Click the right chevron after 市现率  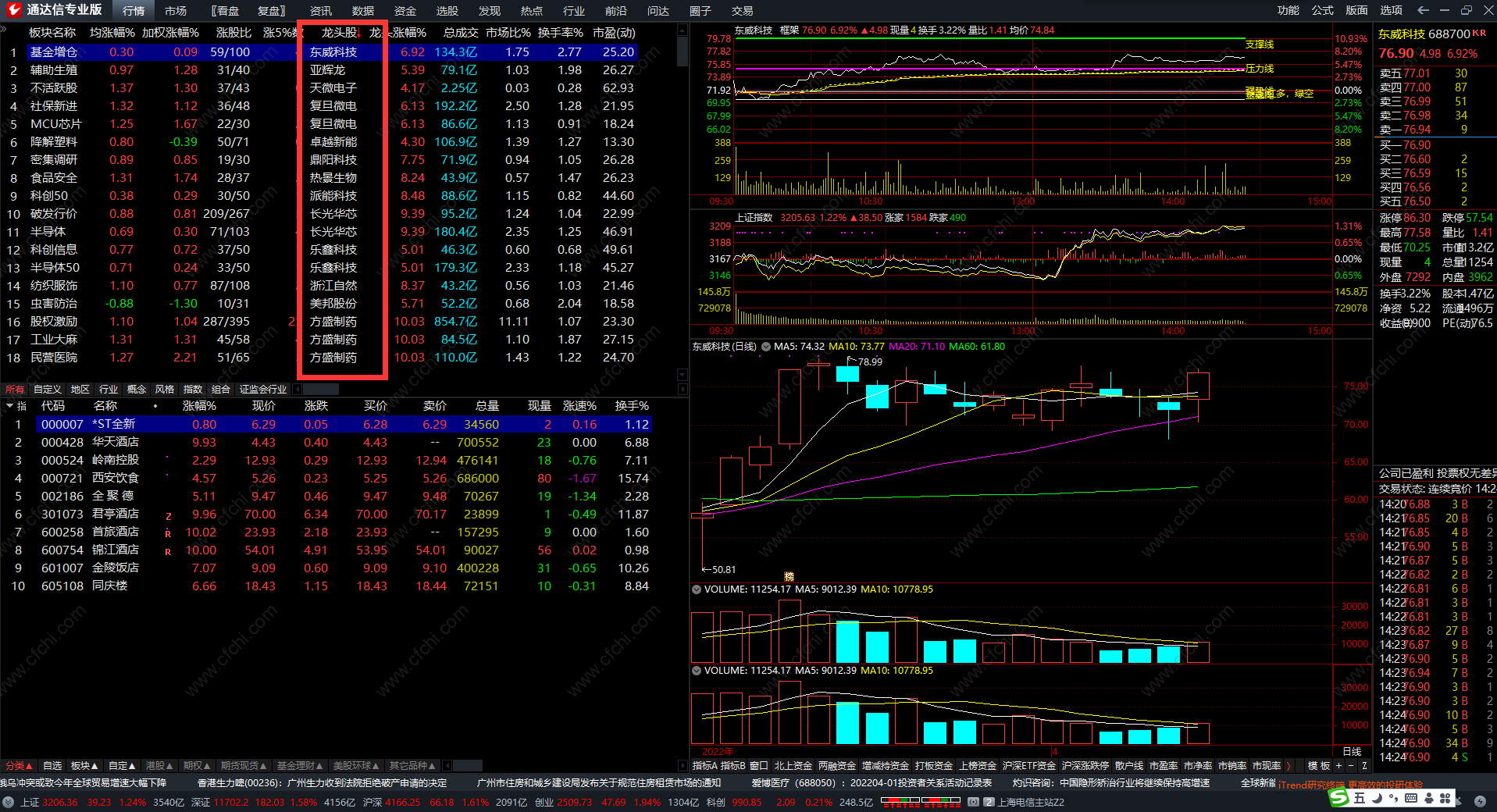(1288, 766)
